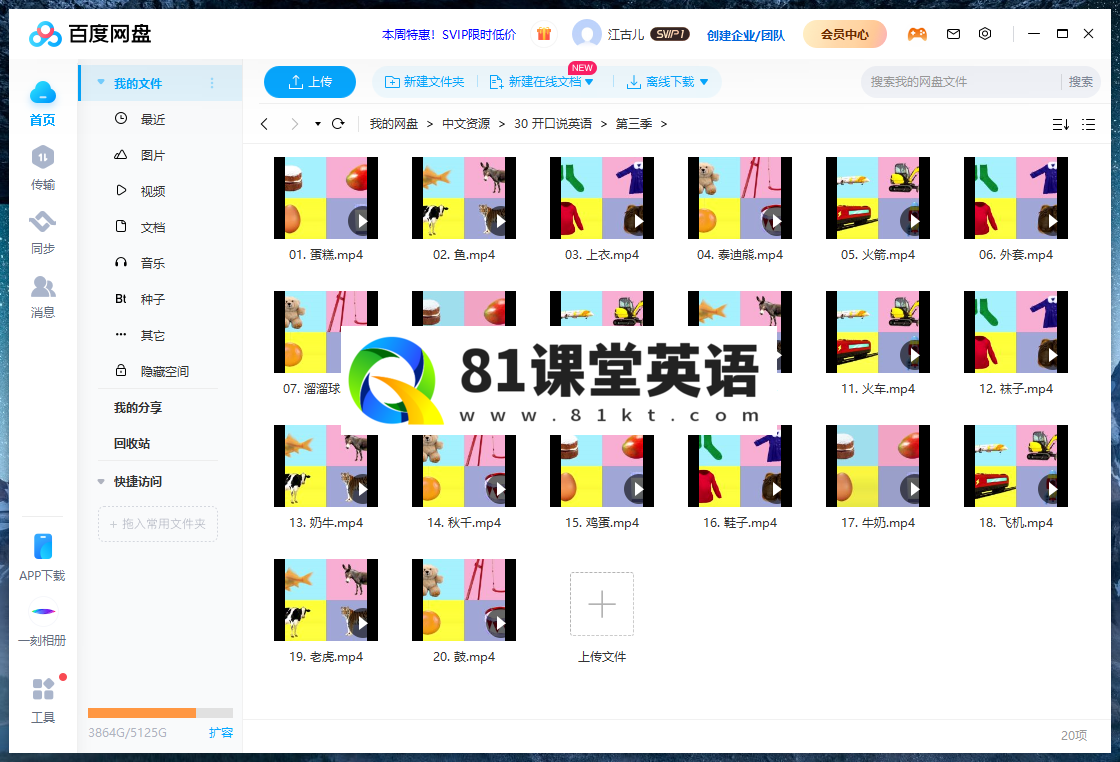
Task: Open the mail inbox icon
Action: 953,34
